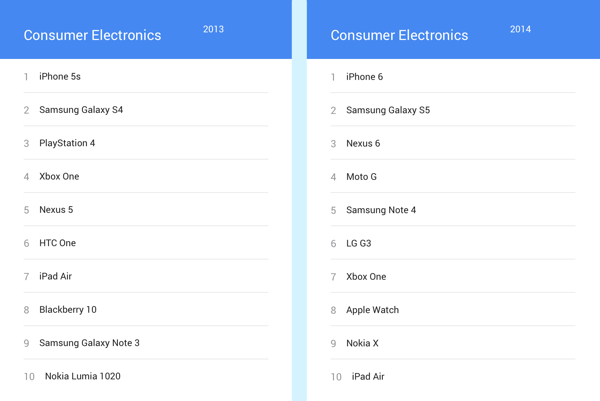Open the PlayStation 4 entry
The height and width of the screenshot is (401, 600).
tap(67, 143)
